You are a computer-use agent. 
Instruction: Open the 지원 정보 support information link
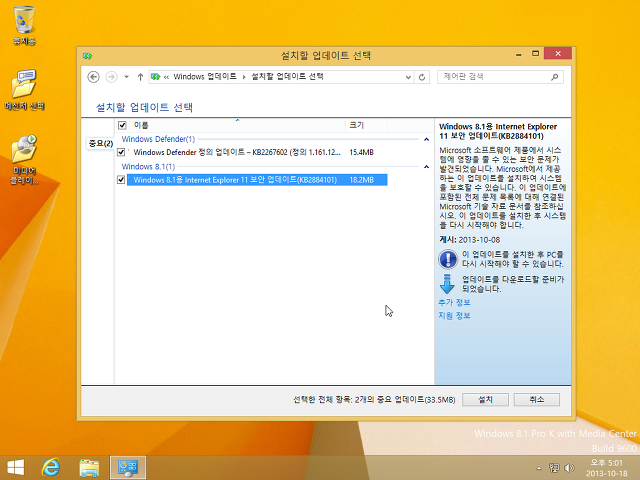coord(454,316)
